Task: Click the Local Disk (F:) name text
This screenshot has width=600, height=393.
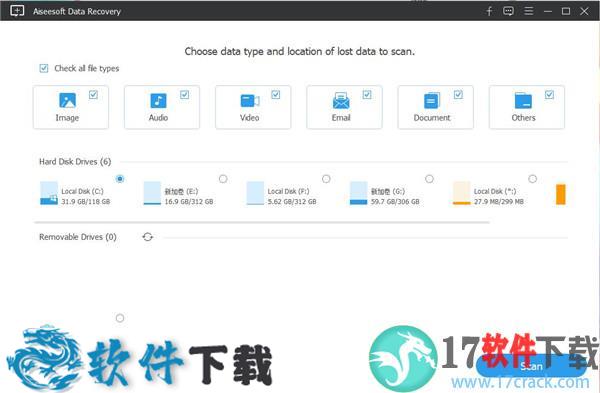Action: pos(289,191)
